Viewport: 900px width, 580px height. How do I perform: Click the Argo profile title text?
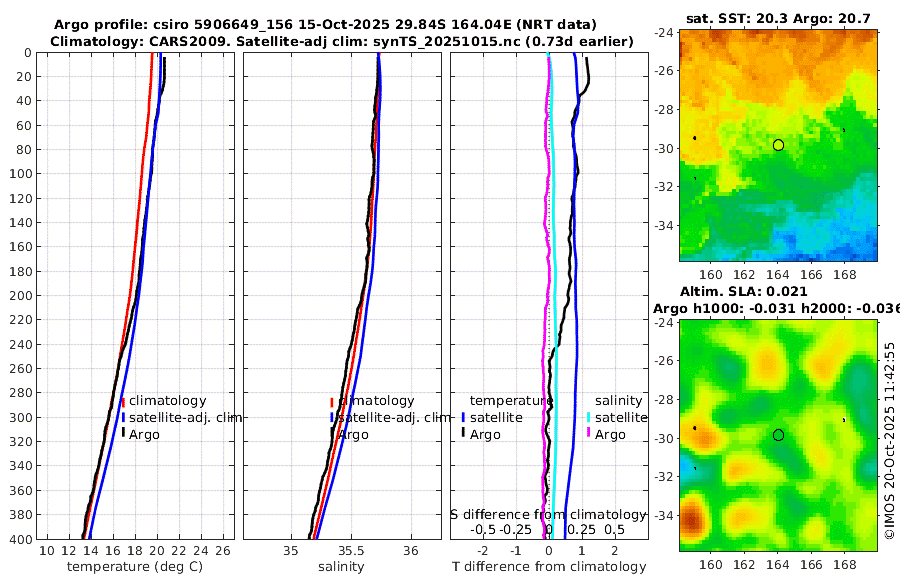325,25
